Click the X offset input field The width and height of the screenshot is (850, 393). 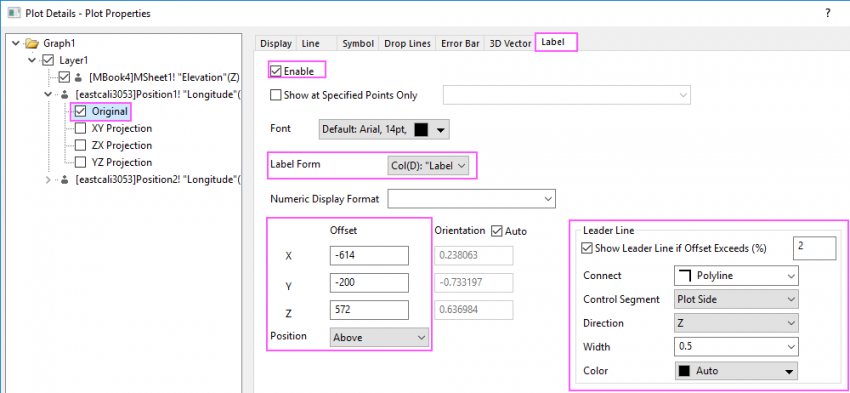coord(369,255)
